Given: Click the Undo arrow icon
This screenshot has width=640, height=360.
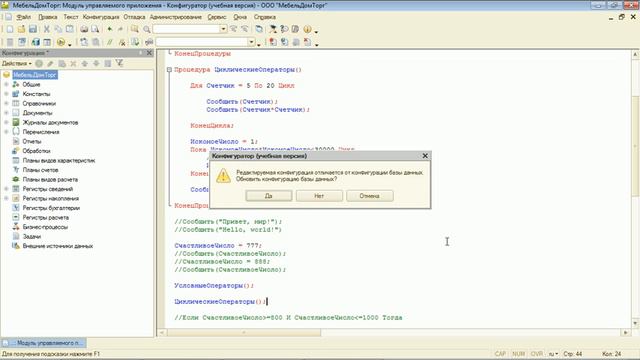Looking at the screenshot, I should coord(109,29).
